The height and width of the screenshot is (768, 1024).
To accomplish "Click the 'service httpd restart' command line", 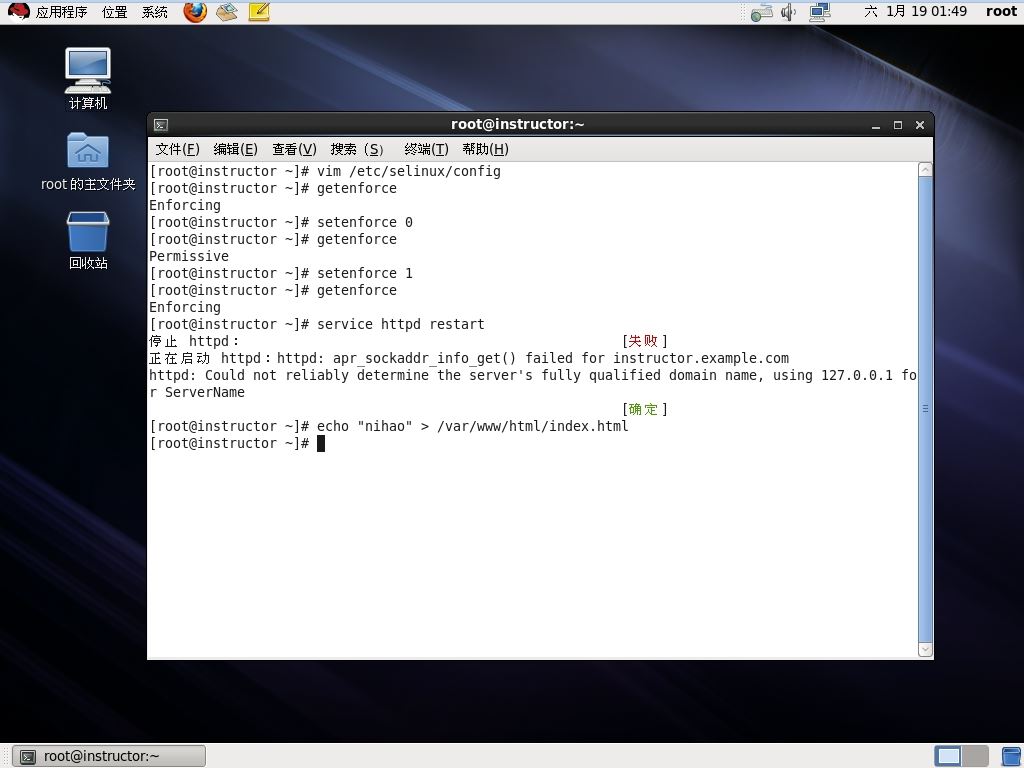I will 317,324.
